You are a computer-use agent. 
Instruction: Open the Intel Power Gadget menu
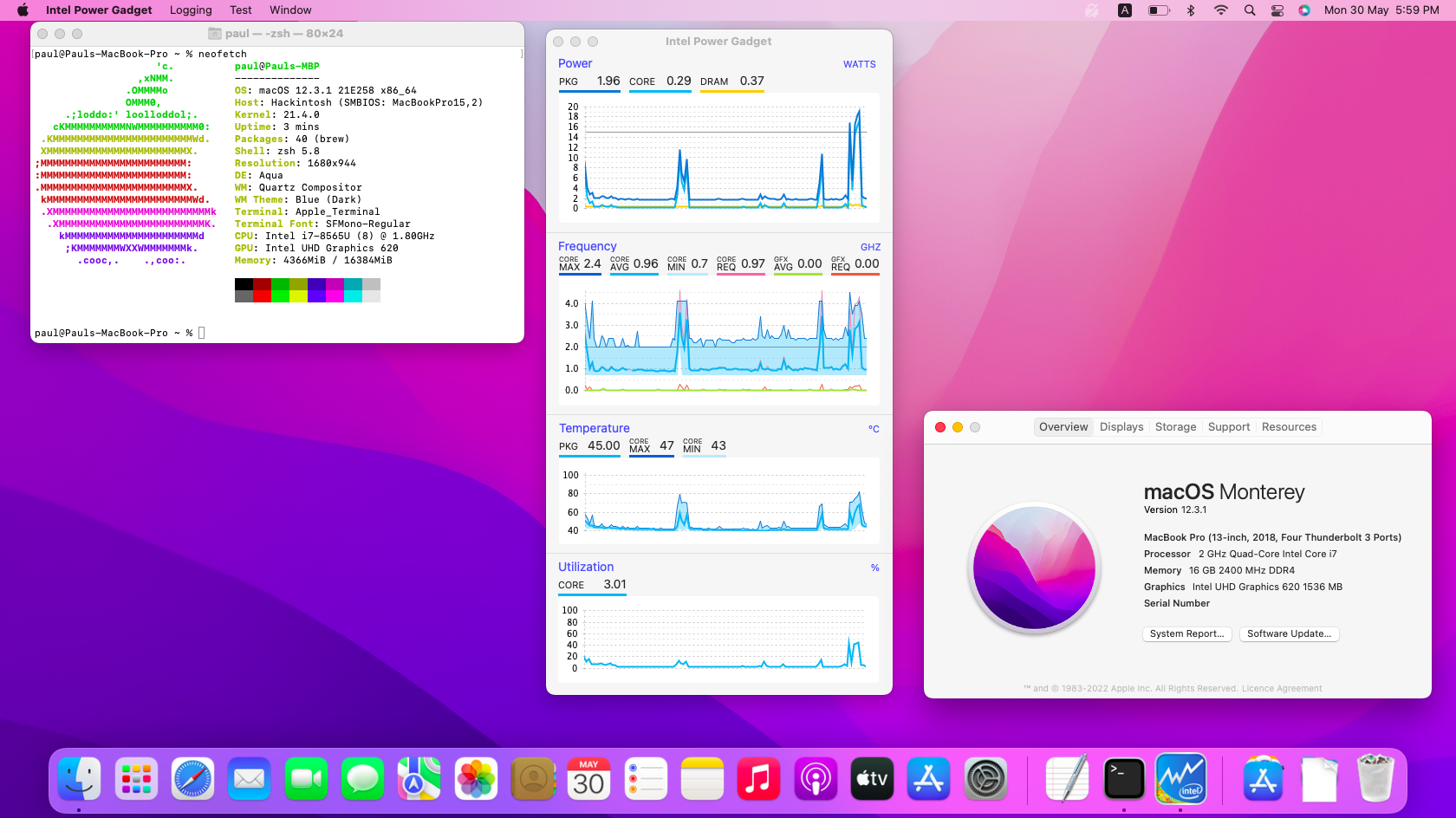tap(99, 10)
